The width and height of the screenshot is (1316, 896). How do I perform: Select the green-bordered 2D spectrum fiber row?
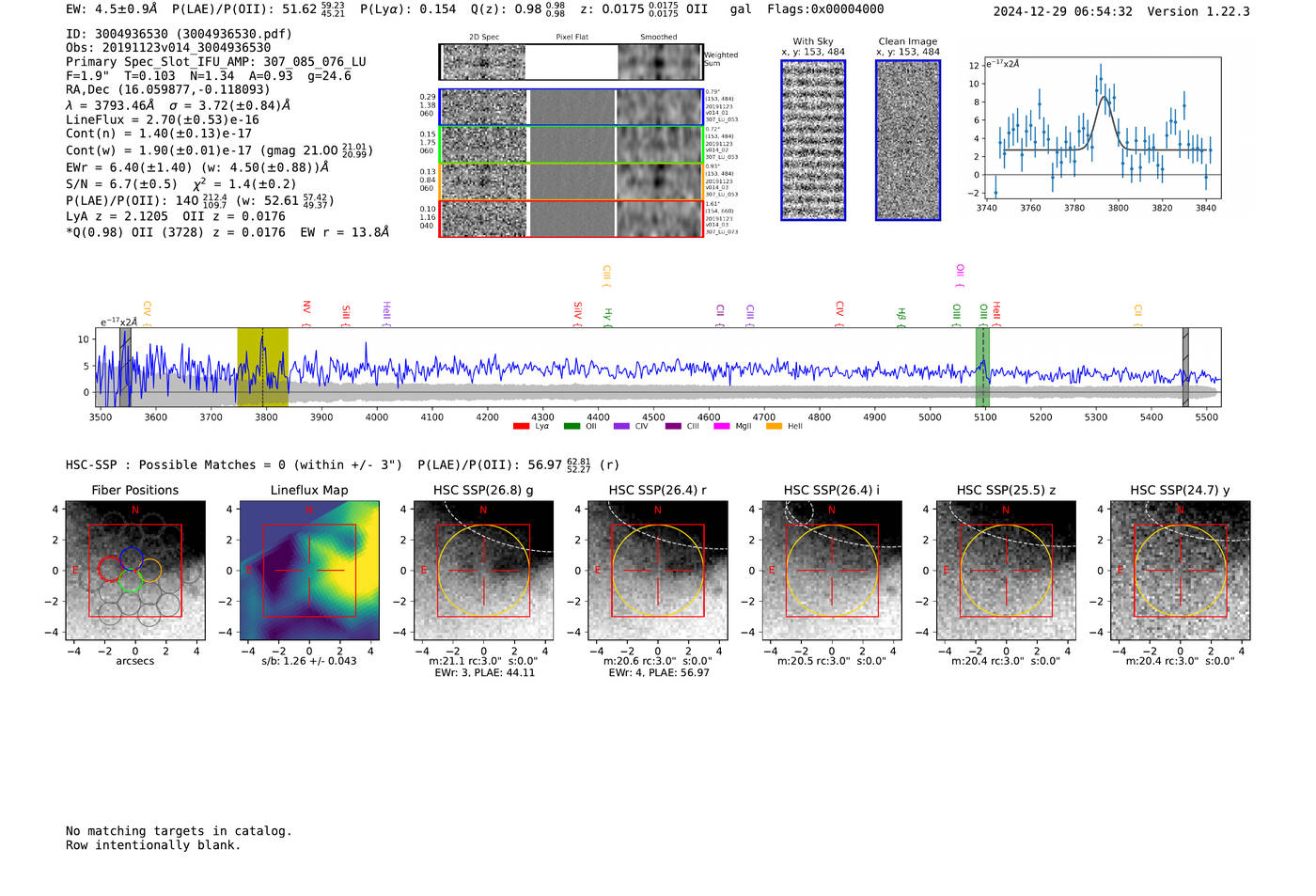coord(572,144)
